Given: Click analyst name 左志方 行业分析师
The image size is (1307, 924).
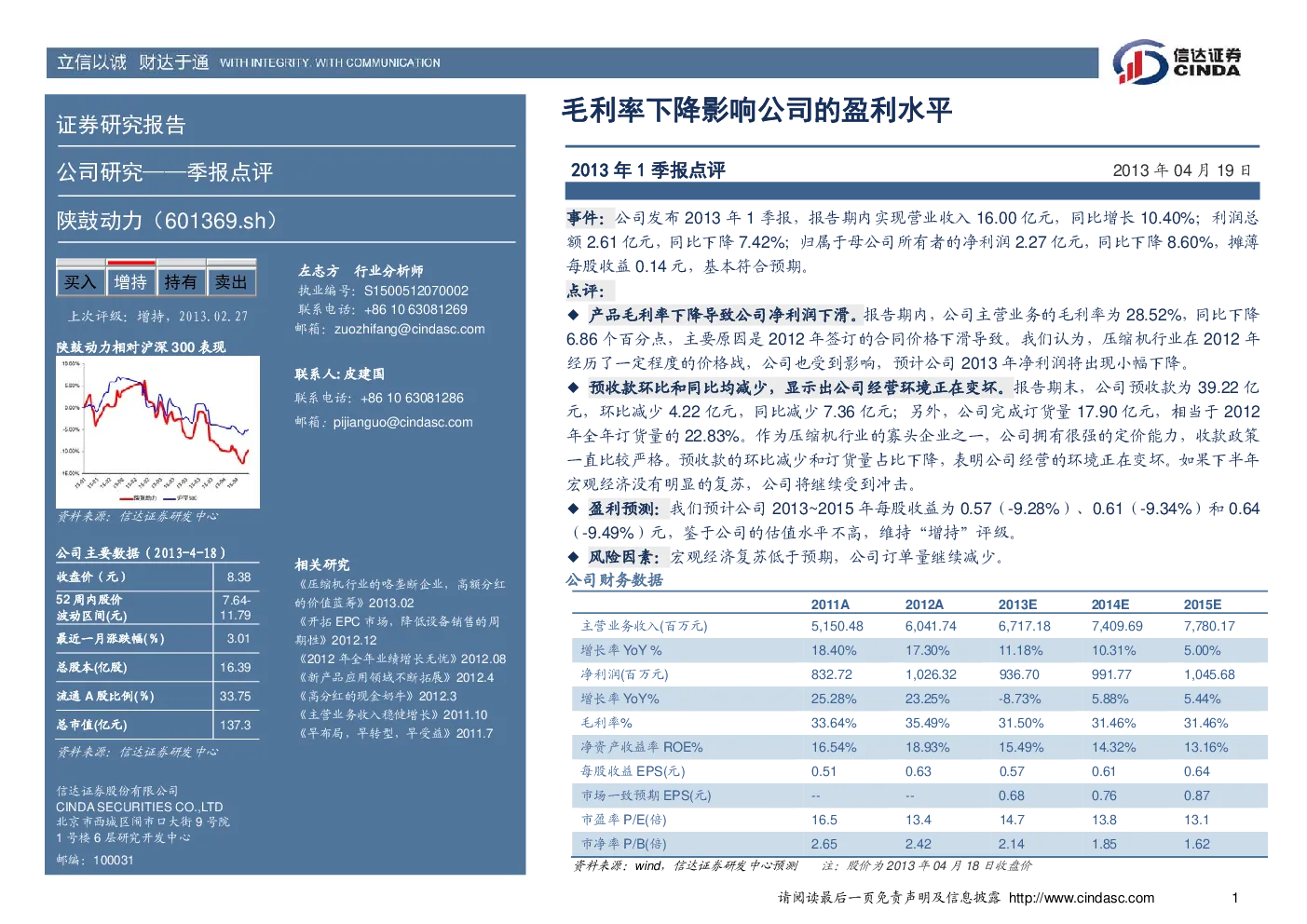Looking at the screenshot, I should click(x=361, y=271).
